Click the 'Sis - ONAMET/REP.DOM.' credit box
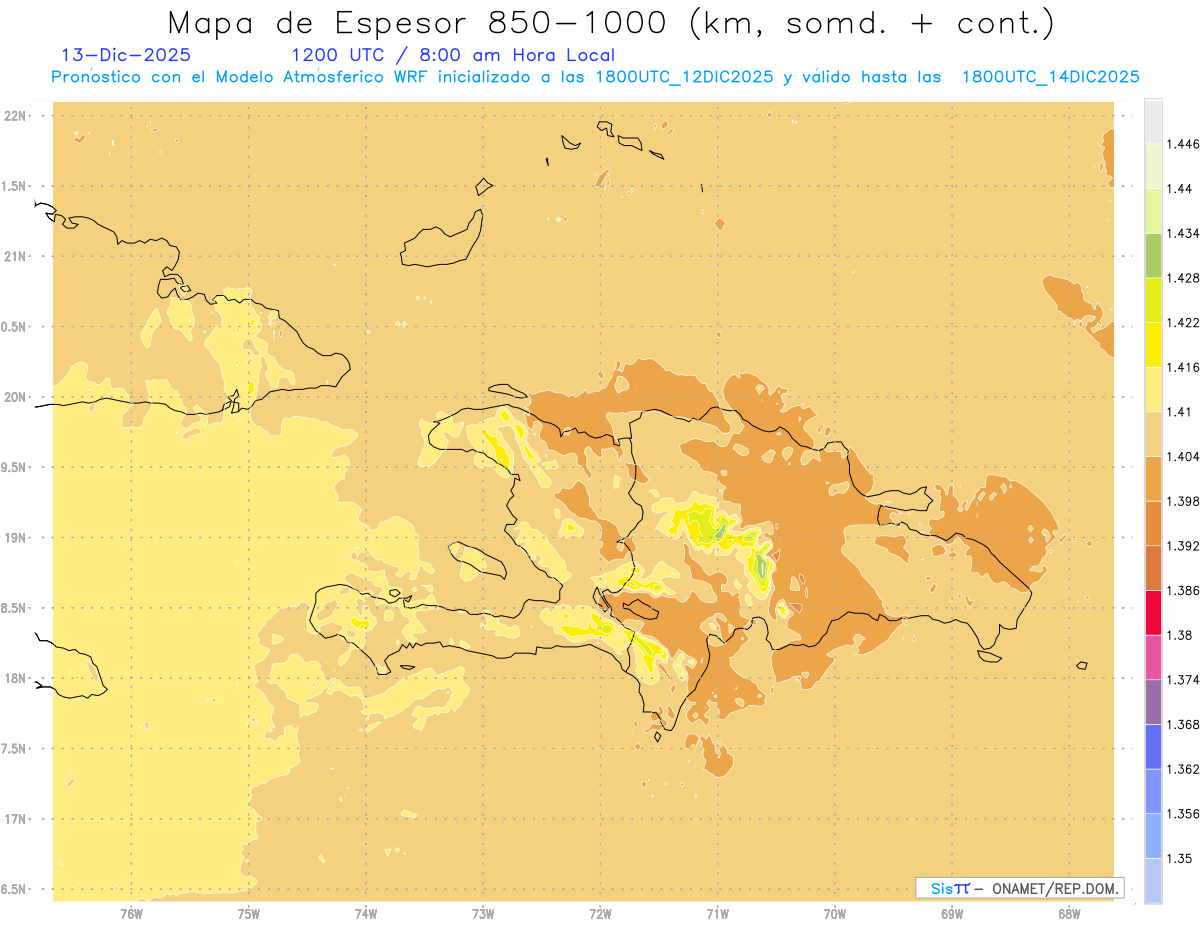Image resolution: width=1200 pixels, height=927 pixels. [x=1020, y=888]
